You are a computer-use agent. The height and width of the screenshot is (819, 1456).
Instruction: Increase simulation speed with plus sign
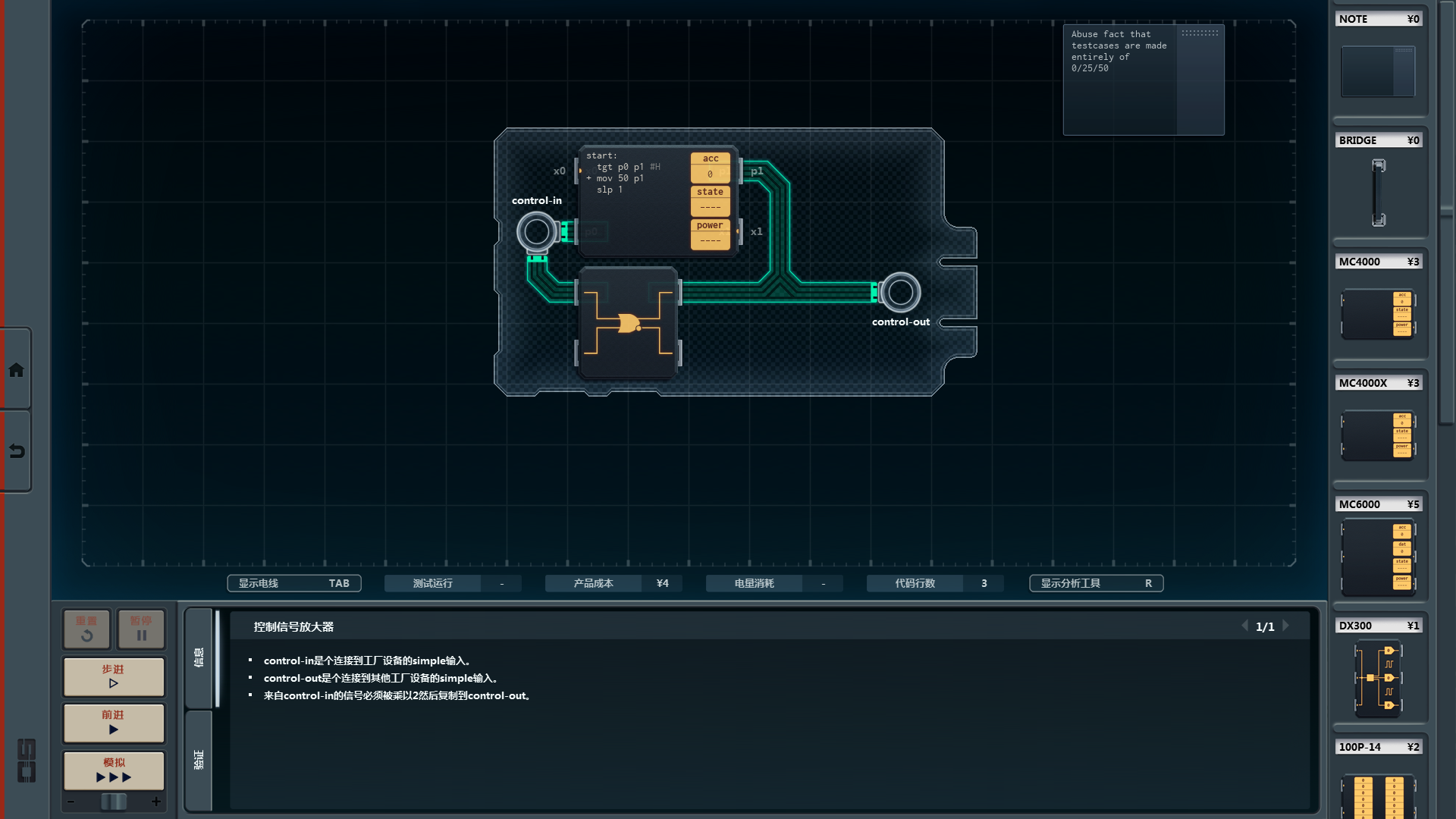(156, 802)
